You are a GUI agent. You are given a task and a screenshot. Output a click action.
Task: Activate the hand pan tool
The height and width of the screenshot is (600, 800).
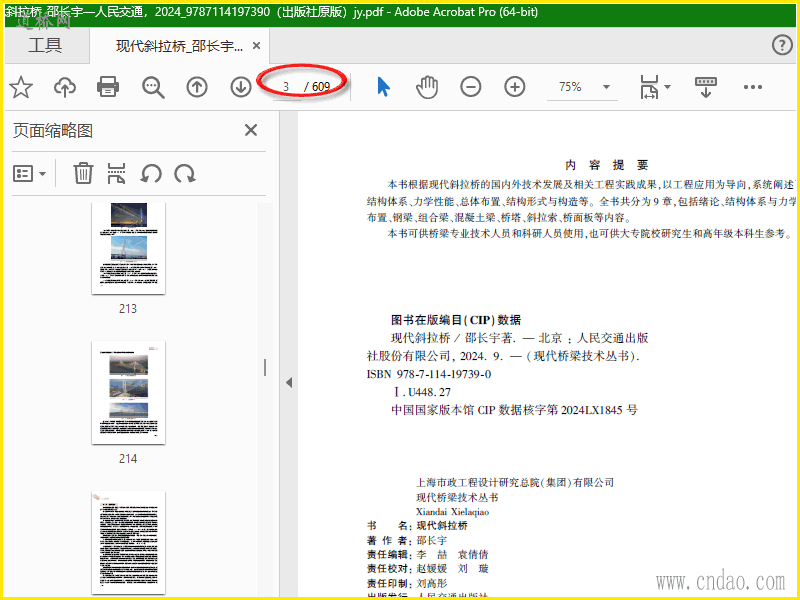click(x=427, y=87)
